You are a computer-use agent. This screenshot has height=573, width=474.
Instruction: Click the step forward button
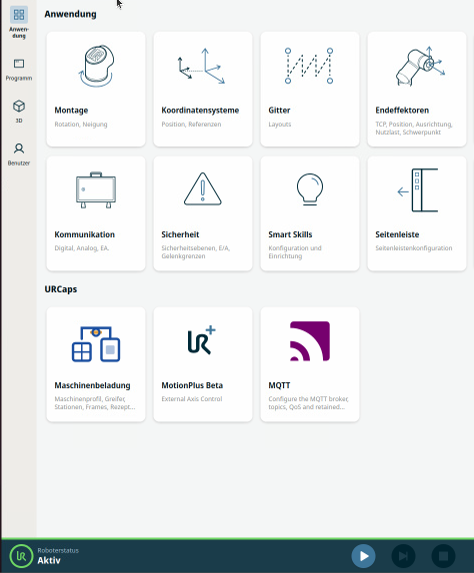403,556
